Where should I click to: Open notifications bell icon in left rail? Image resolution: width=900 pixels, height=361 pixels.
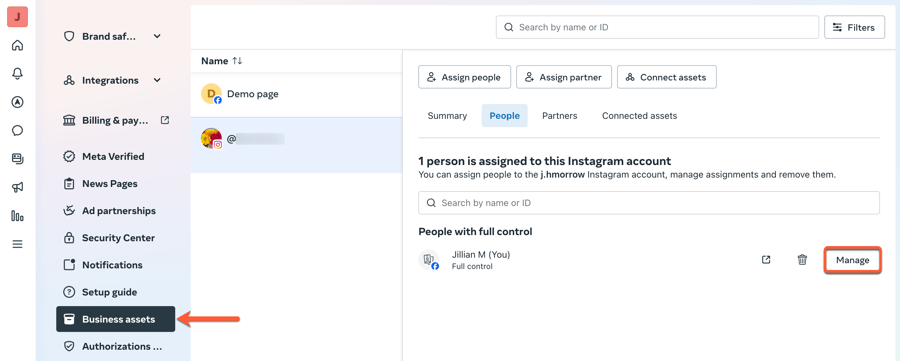17,73
